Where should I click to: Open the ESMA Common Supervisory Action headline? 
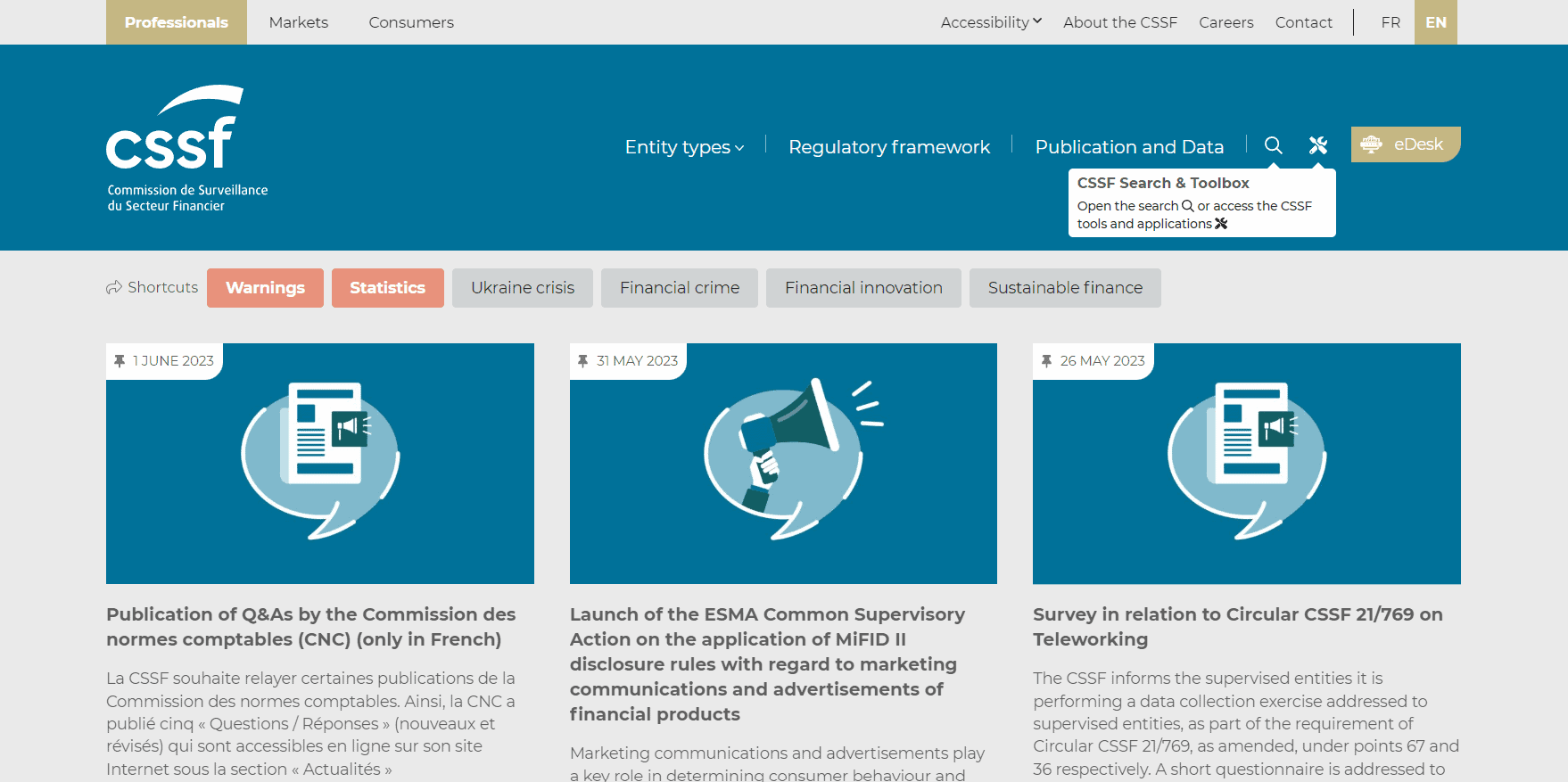767,664
